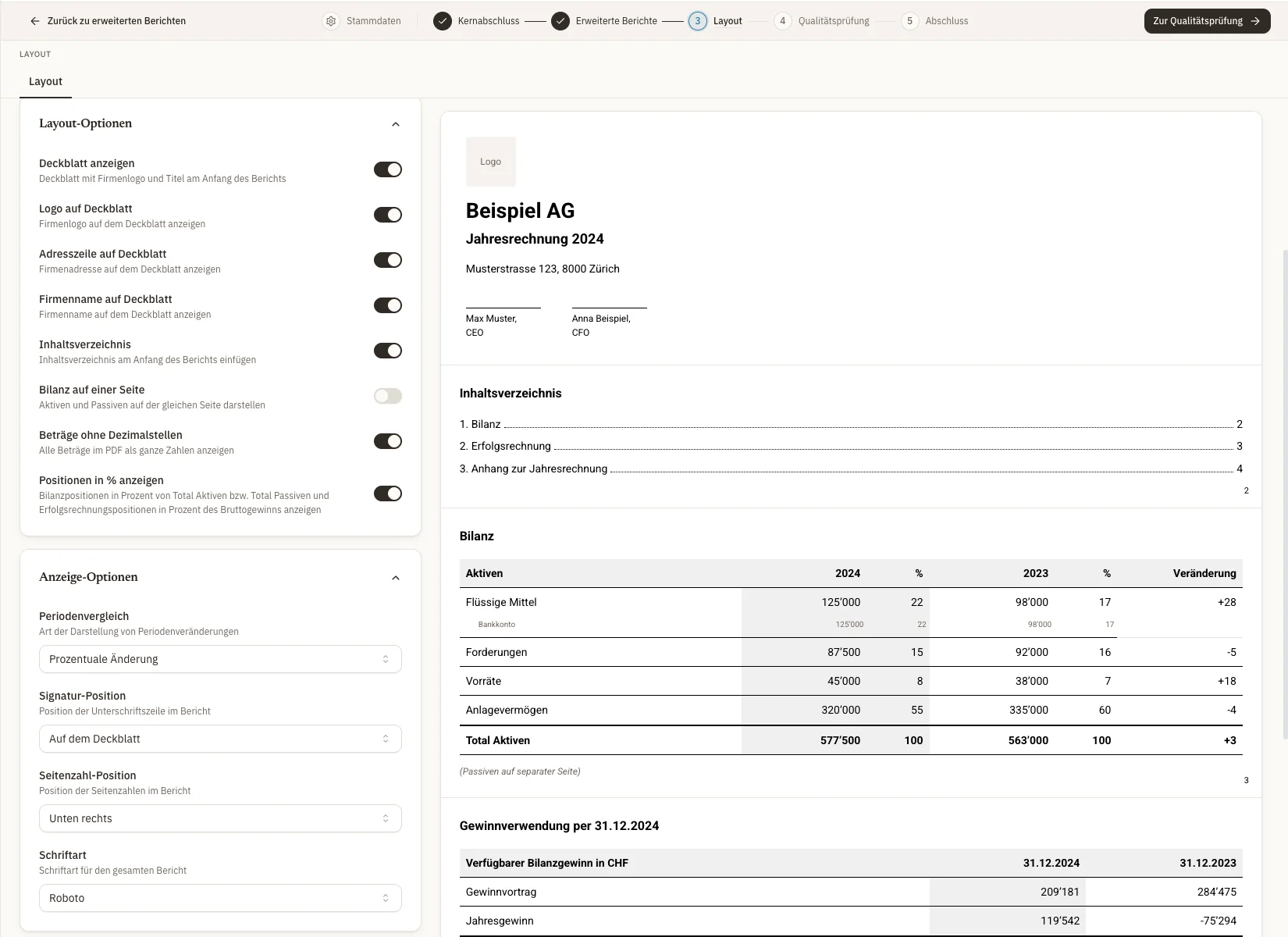Jump to Abschluss step label

tap(947, 21)
